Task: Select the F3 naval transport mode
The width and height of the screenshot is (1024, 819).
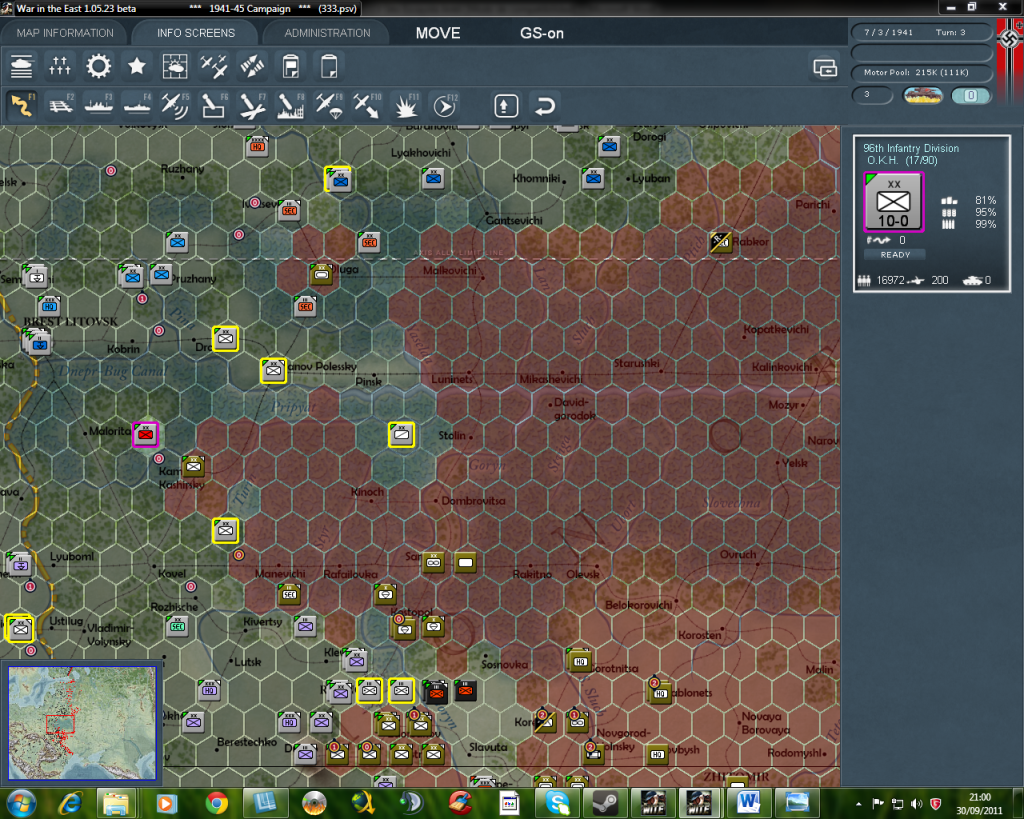Action: [x=99, y=105]
